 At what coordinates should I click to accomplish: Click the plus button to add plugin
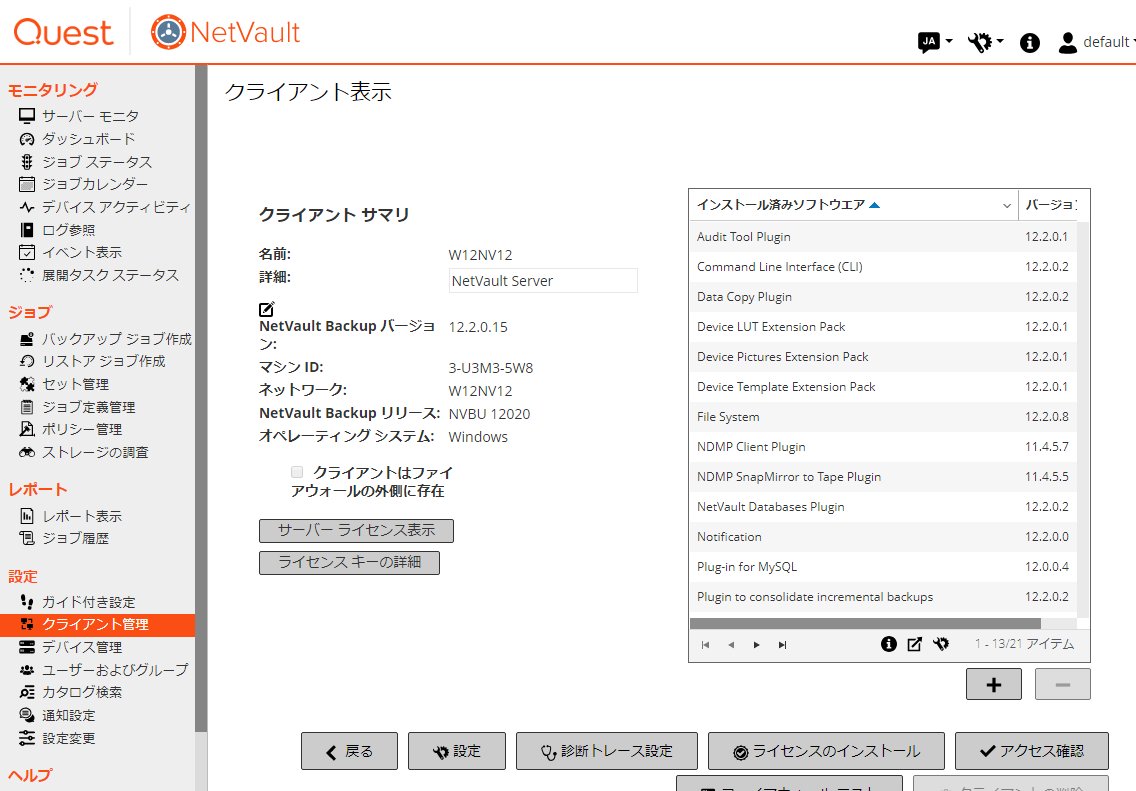click(993, 685)
